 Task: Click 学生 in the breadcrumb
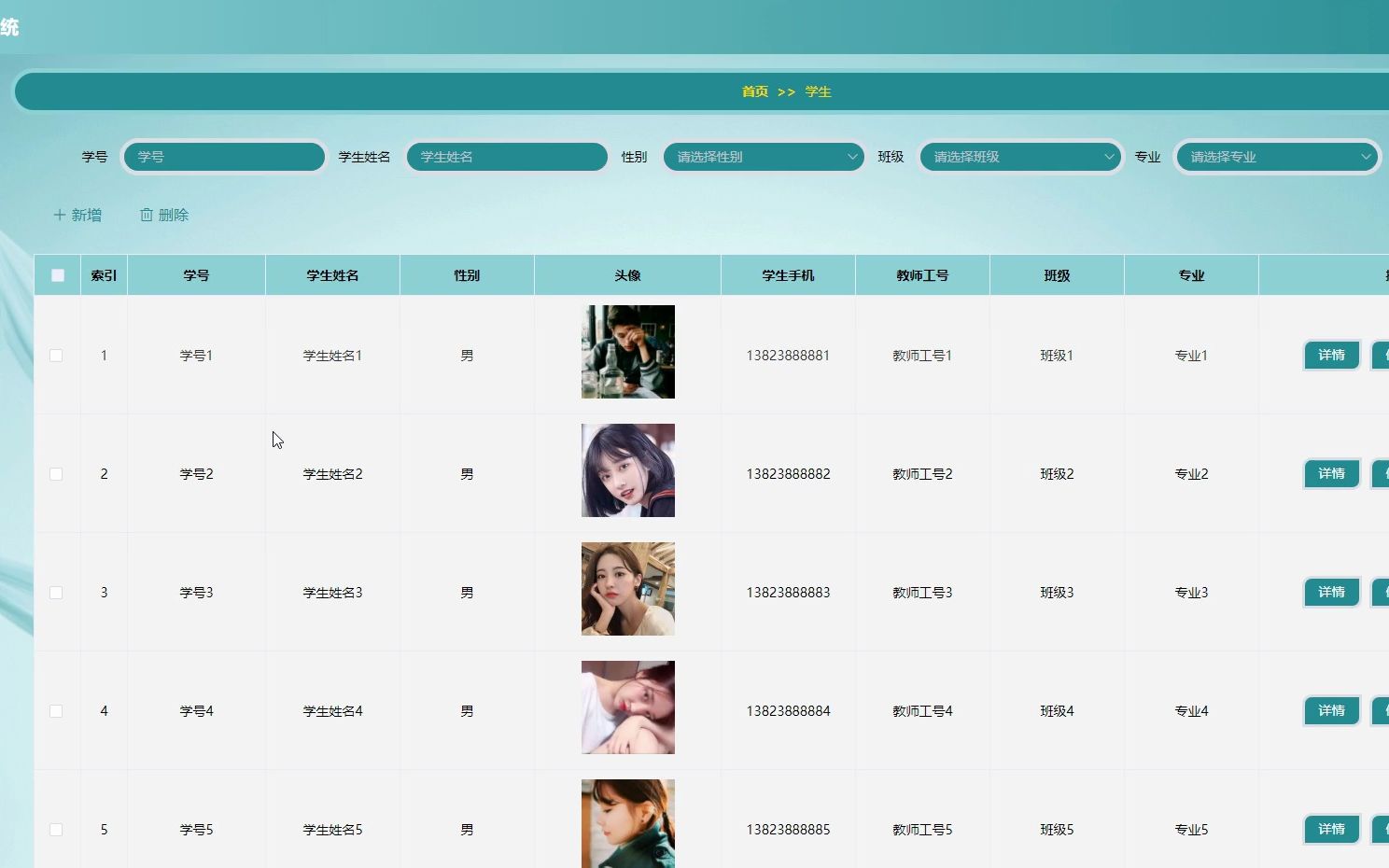click(819, 91)
